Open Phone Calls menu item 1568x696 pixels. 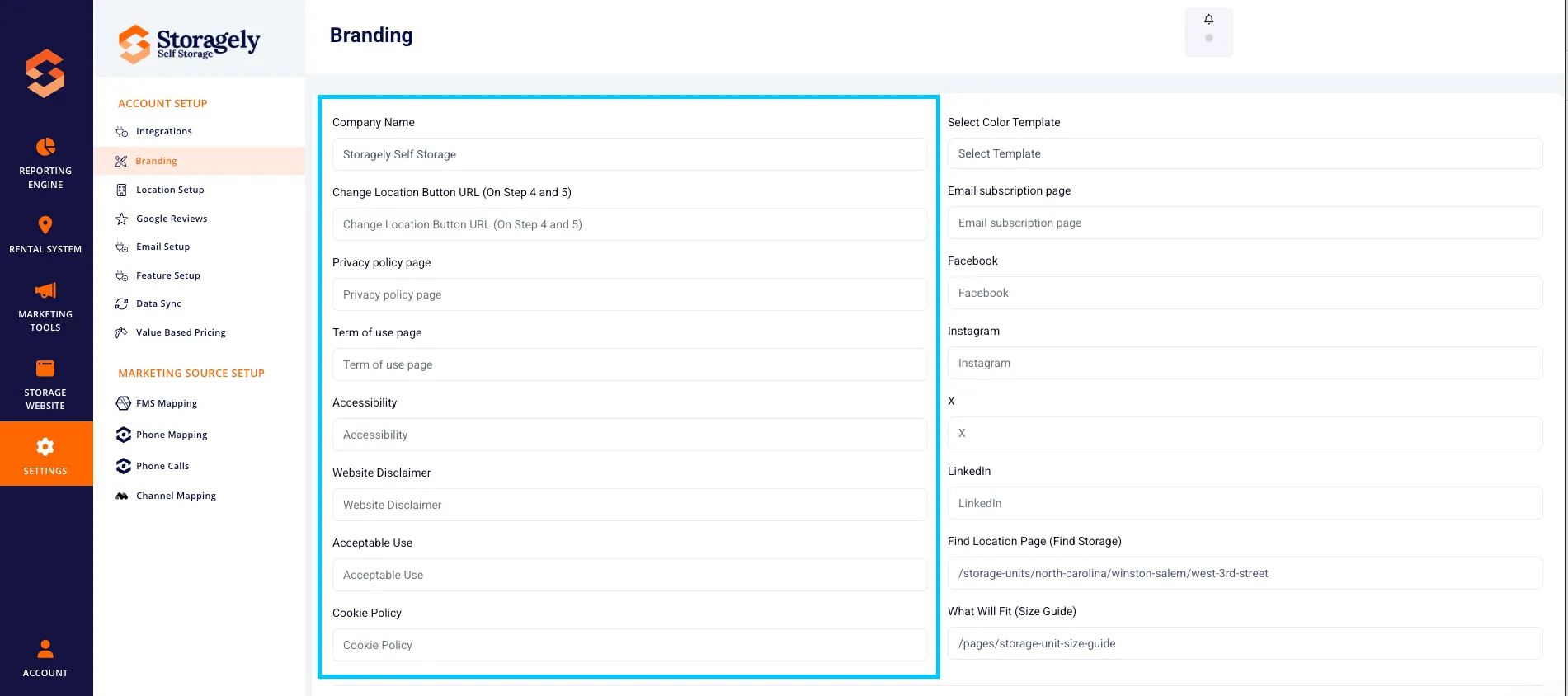162,466
